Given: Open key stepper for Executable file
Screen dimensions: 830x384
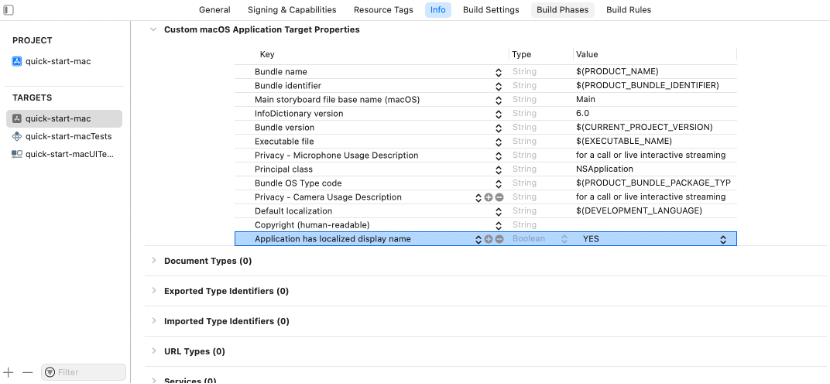Looking at the screenshot, I should [498, 141].
